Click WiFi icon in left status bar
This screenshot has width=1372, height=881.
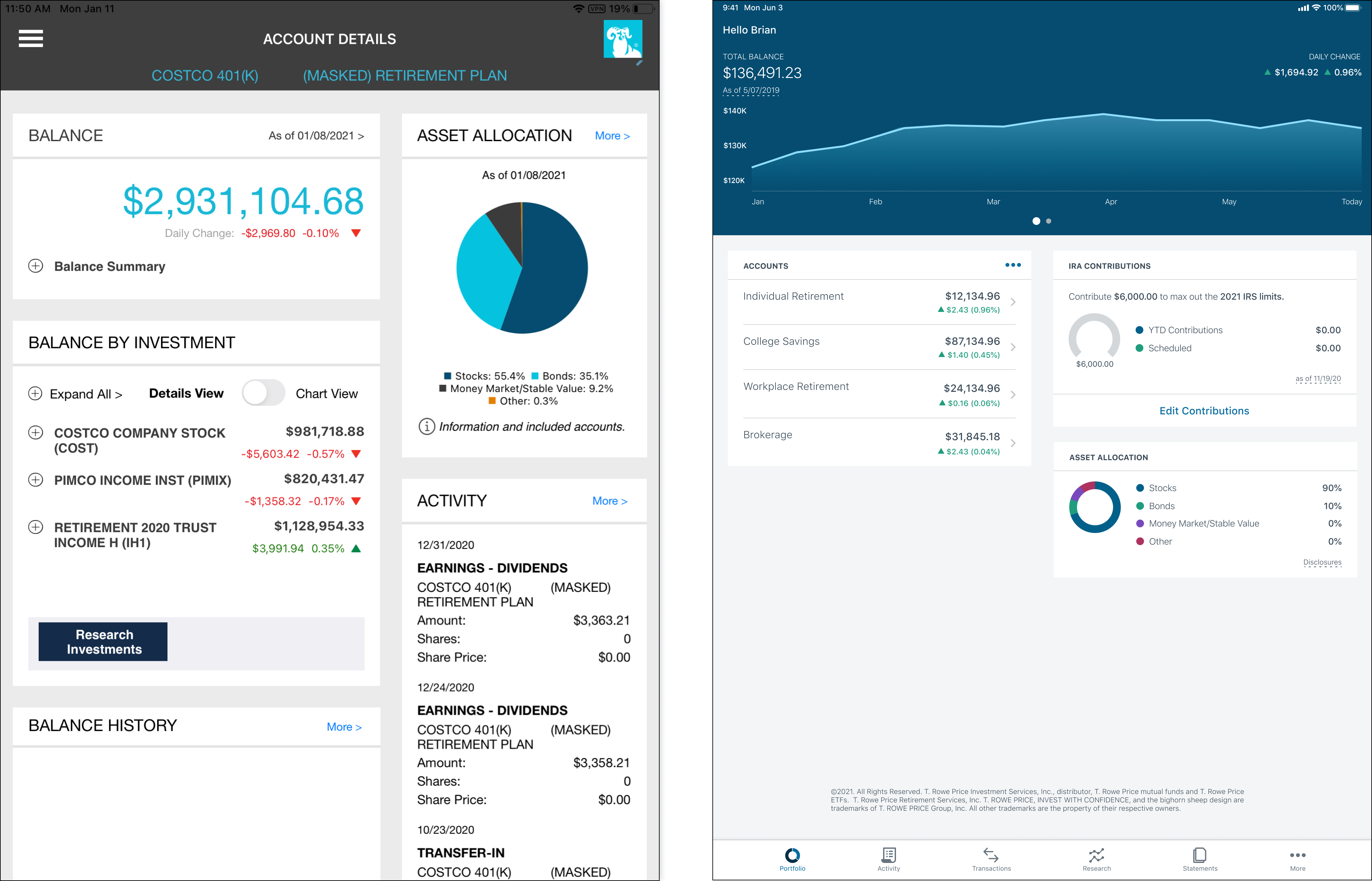(x=578, y=9)
